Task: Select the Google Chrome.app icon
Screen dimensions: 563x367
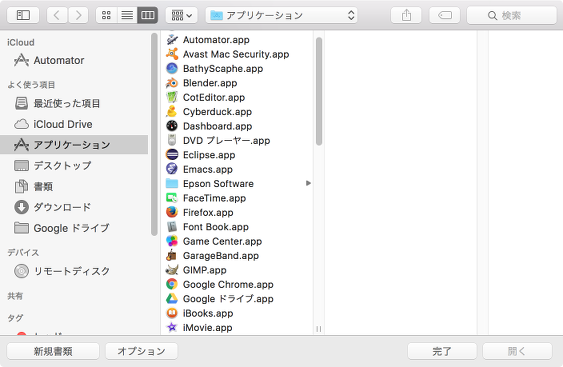Action: pos(172,284)
